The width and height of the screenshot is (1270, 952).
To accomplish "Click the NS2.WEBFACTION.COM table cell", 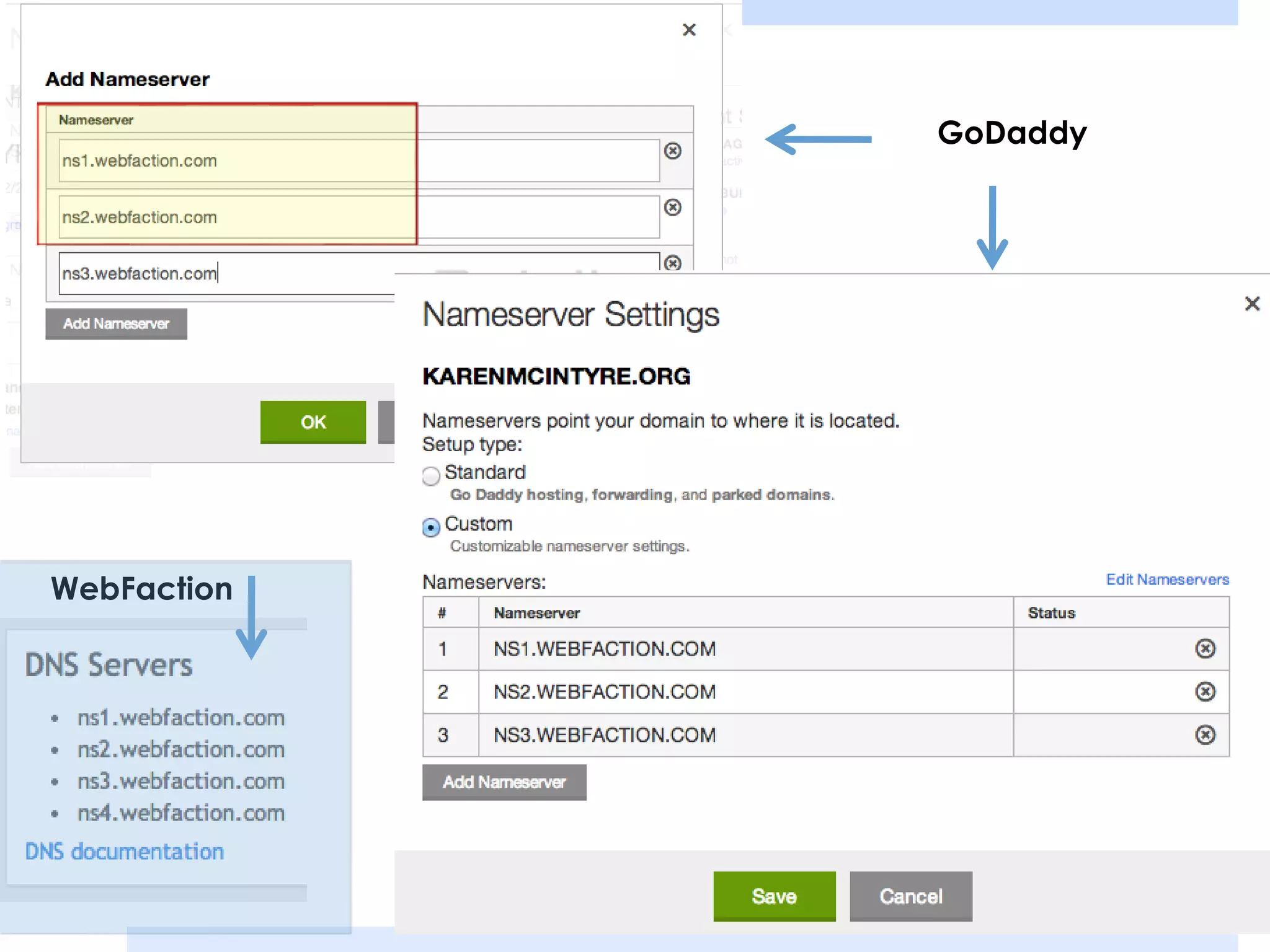I will 746,692.
